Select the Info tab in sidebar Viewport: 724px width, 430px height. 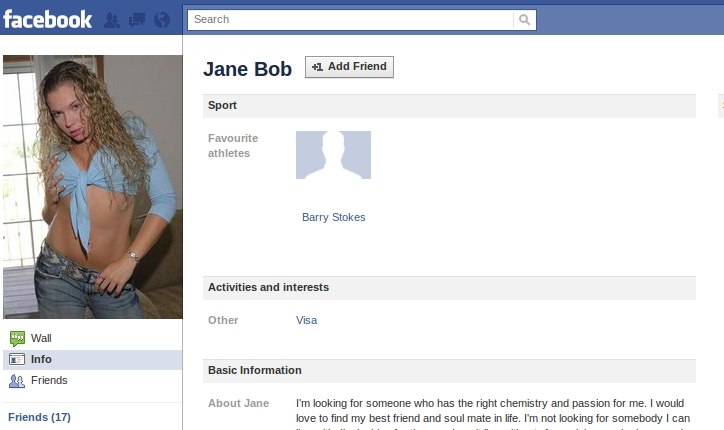coord(93,359)
